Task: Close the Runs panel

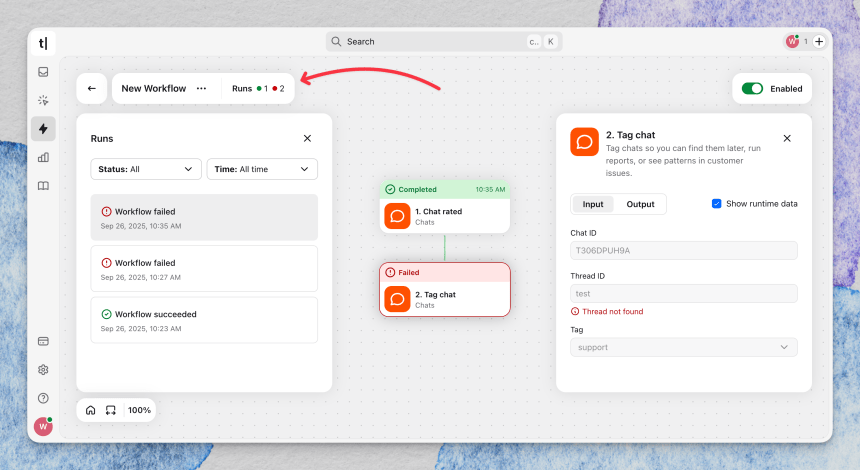Action: click(307, 138)
